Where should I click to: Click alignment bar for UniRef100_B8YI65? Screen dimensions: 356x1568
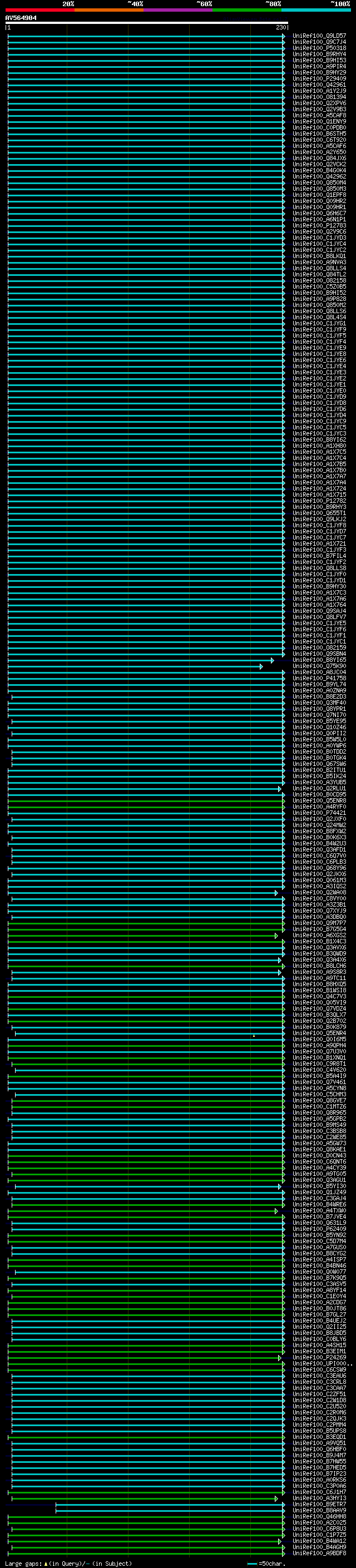[141, 660]
